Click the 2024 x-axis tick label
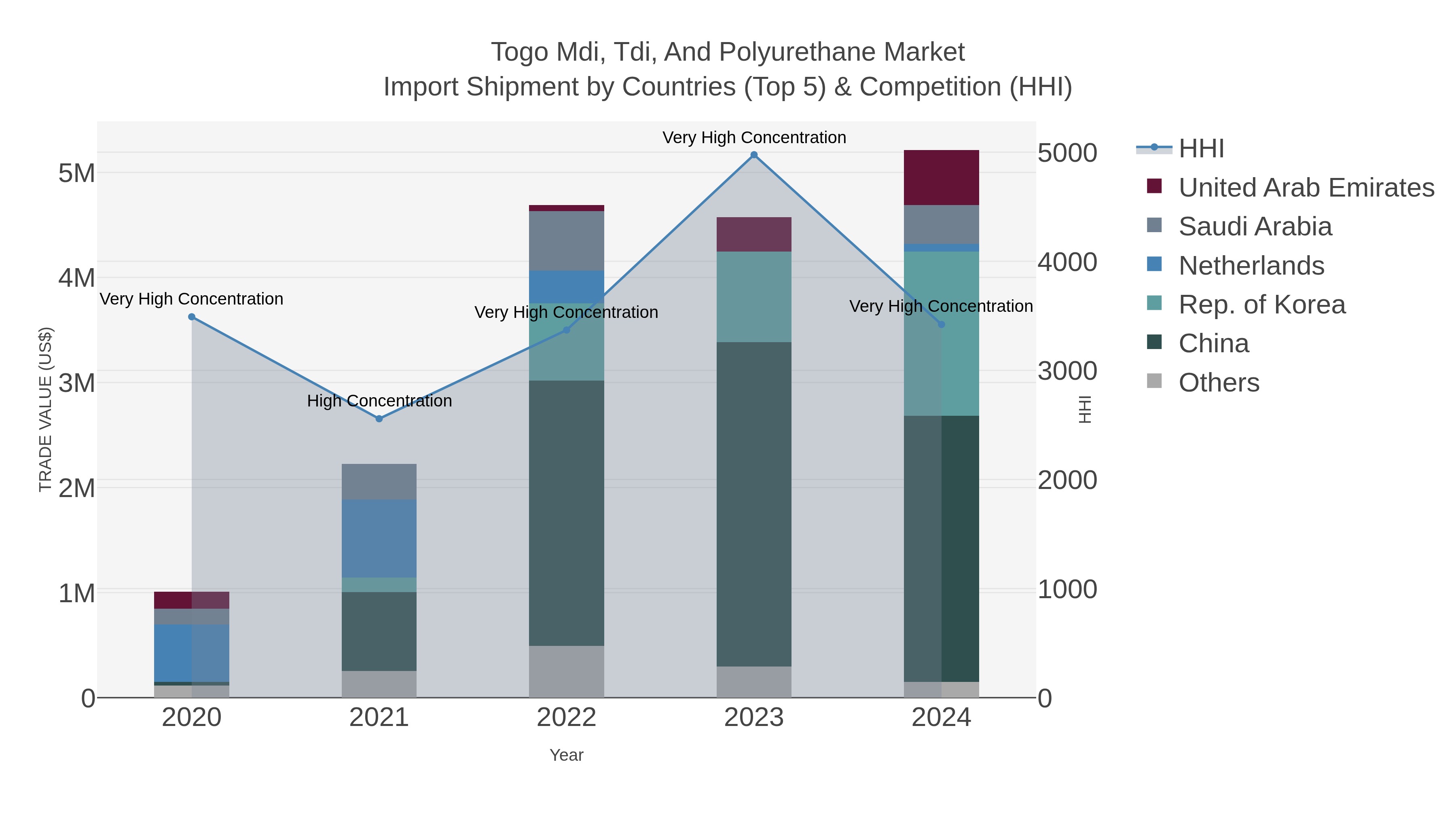 [942, 718]
